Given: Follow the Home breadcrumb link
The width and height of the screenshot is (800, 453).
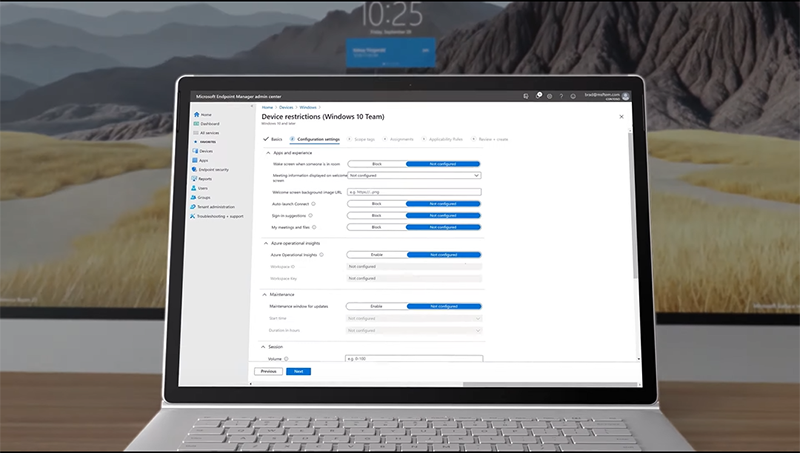Looking at the screenshot, I should click(267, 107).
